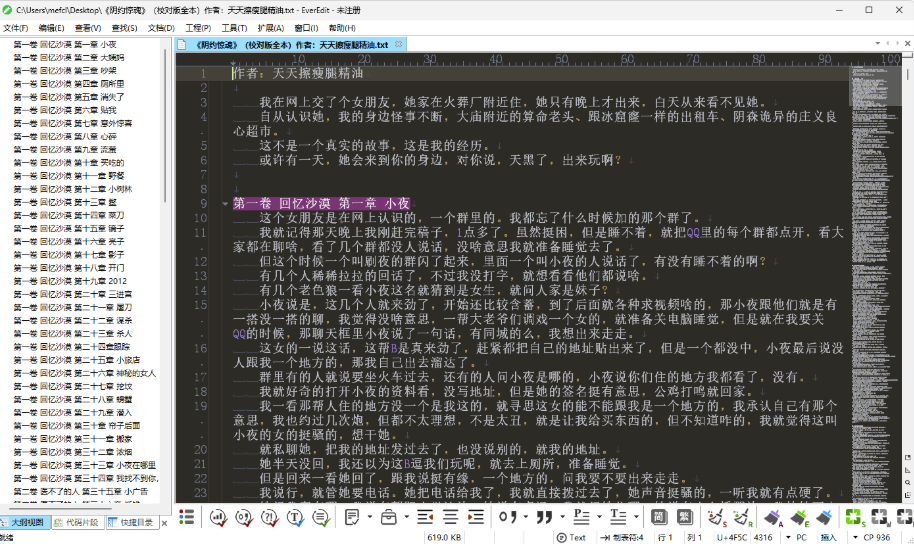Click the first circled chart check icon
The image size is (914, 544).
218,517
